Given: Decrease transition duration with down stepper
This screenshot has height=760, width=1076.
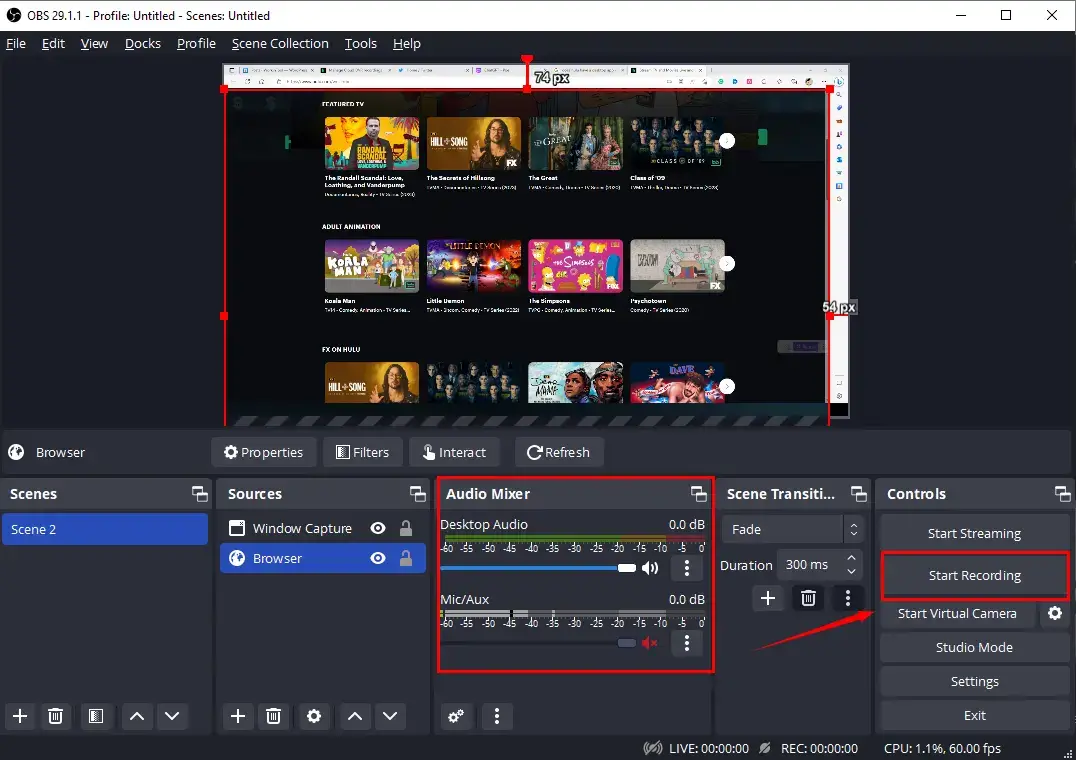Looking at the screenshot, I should [x=852, y=571].
